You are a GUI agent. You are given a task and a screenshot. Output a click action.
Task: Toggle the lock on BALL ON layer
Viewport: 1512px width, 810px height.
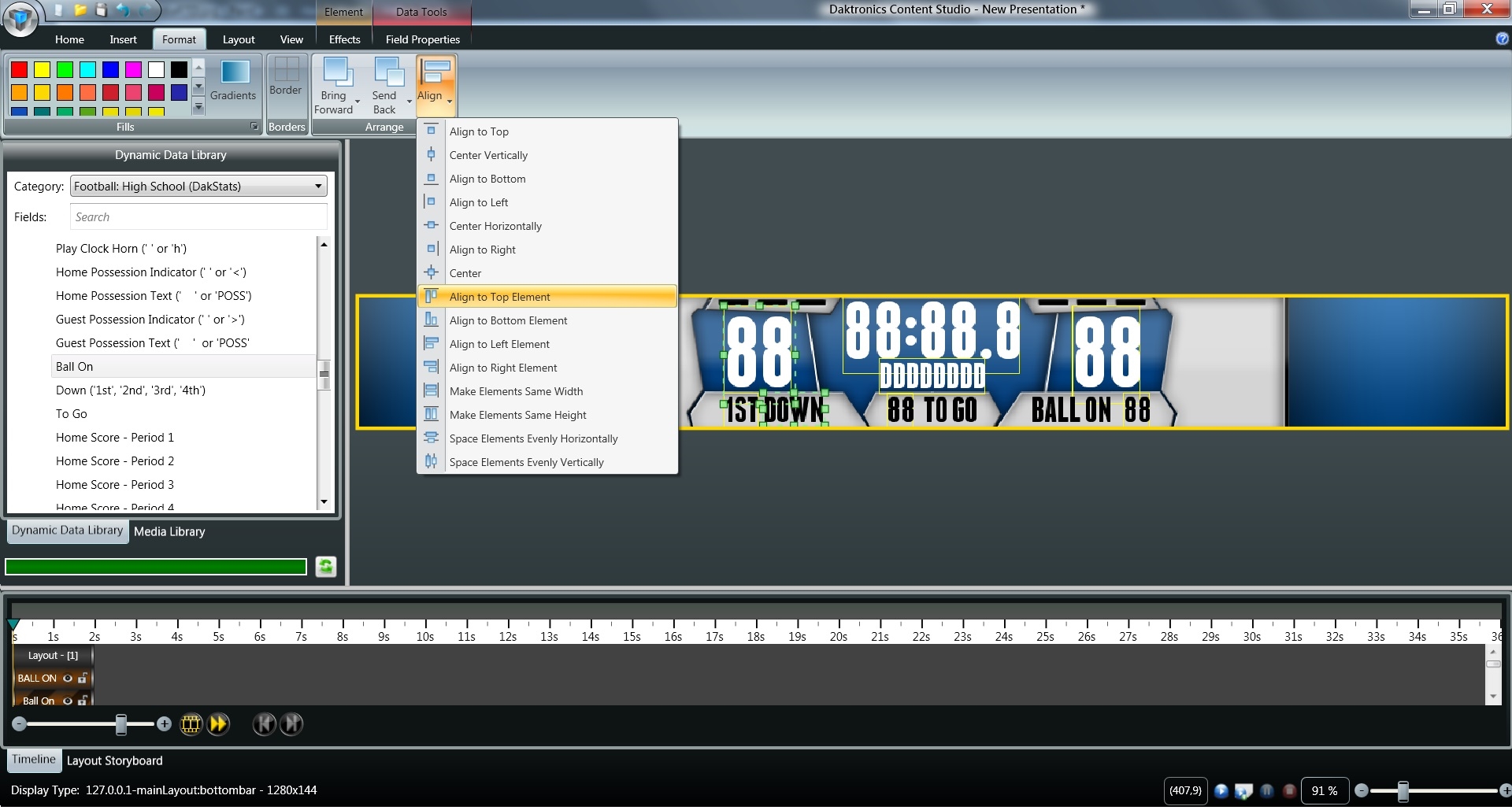click(x=83, y=678)
